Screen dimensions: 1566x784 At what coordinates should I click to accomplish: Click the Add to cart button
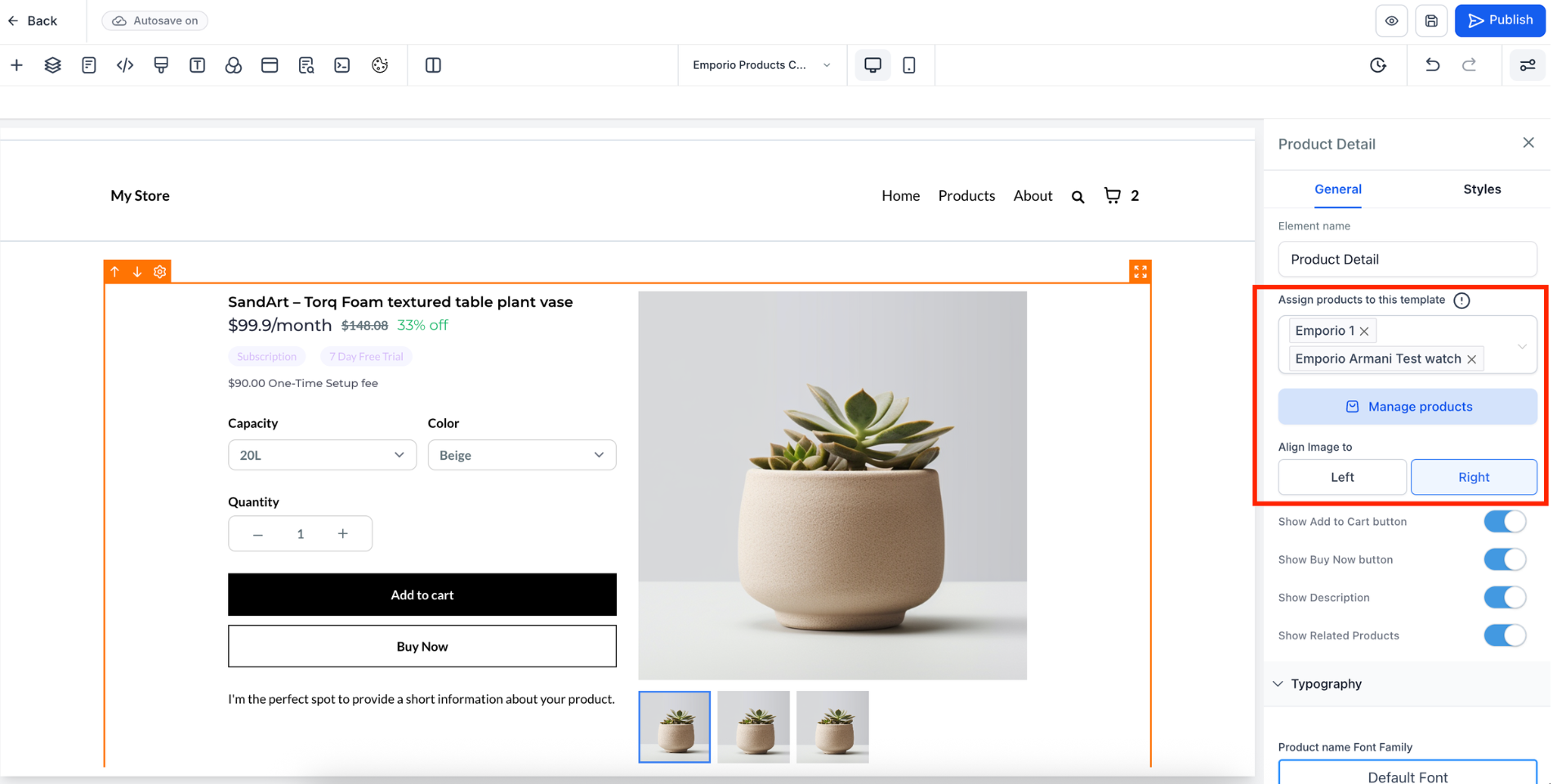(422, 595)
